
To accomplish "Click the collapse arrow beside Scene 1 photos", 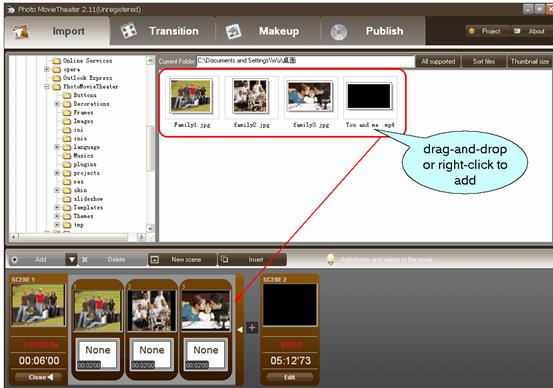I will click(x=240, y=330).
